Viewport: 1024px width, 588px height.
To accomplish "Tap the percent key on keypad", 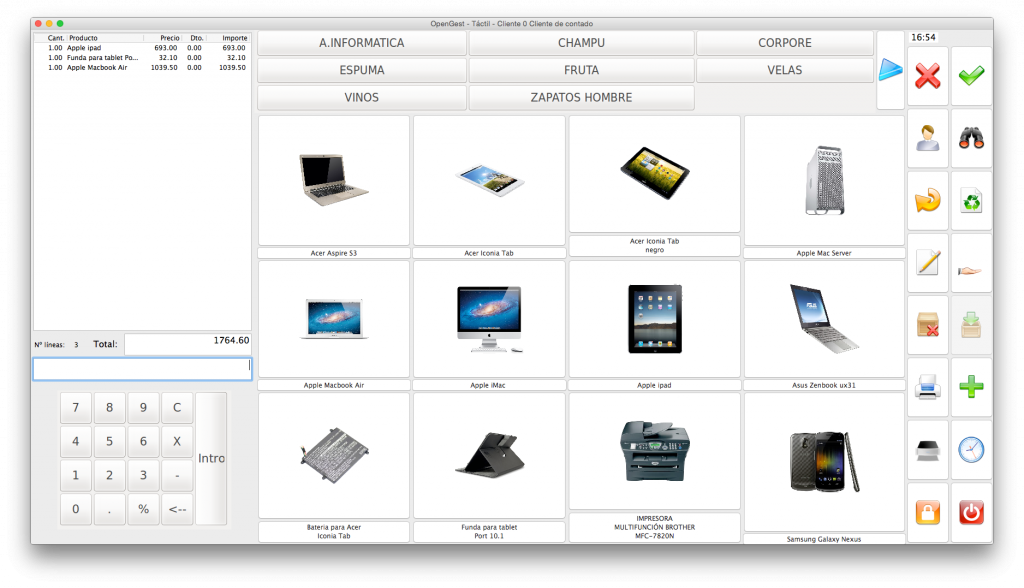I will pyautogui.click(x=143, y=510).
